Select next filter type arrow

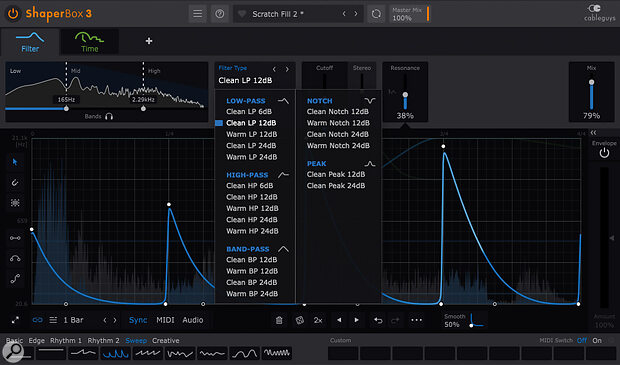coord(287,69)
